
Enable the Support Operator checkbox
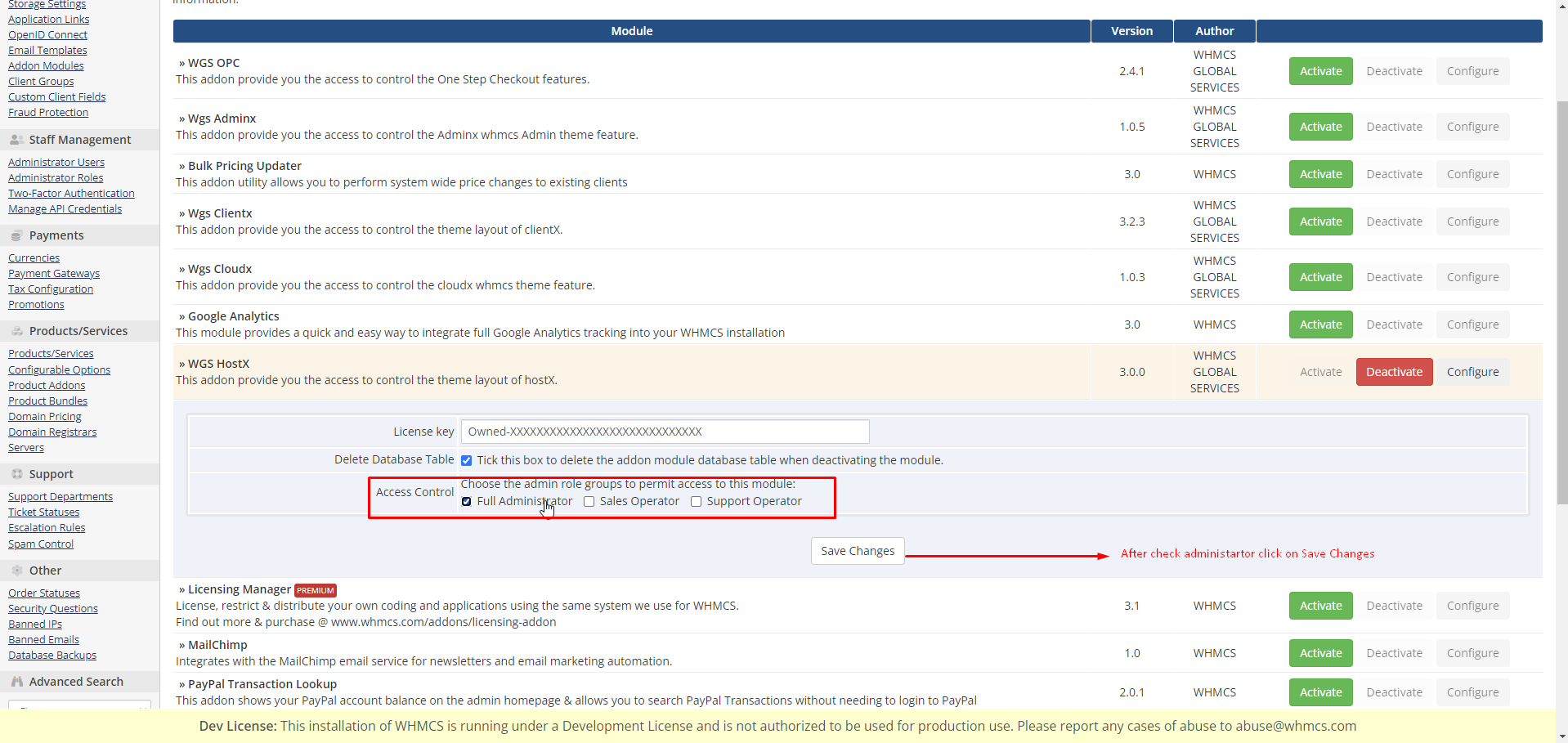coord(697,502)
